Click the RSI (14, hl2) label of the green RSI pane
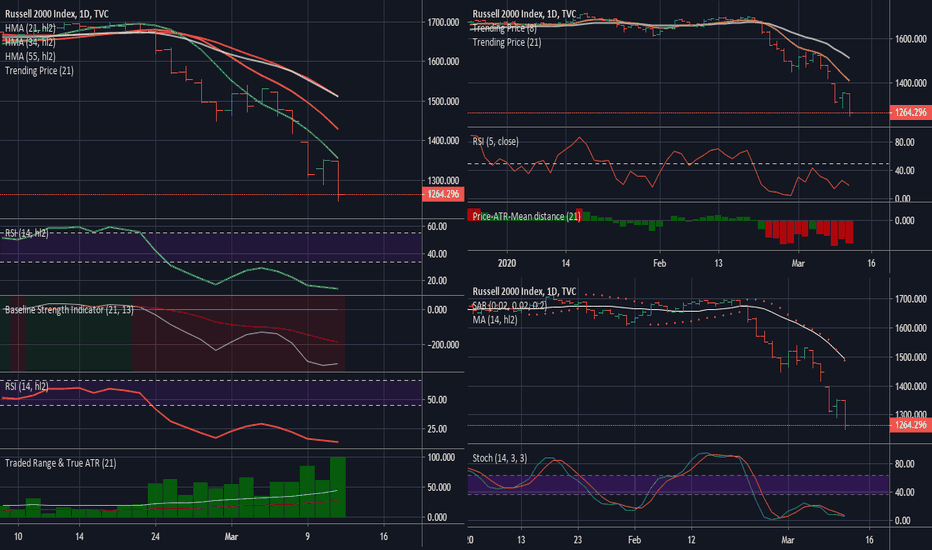 point(27,233)
